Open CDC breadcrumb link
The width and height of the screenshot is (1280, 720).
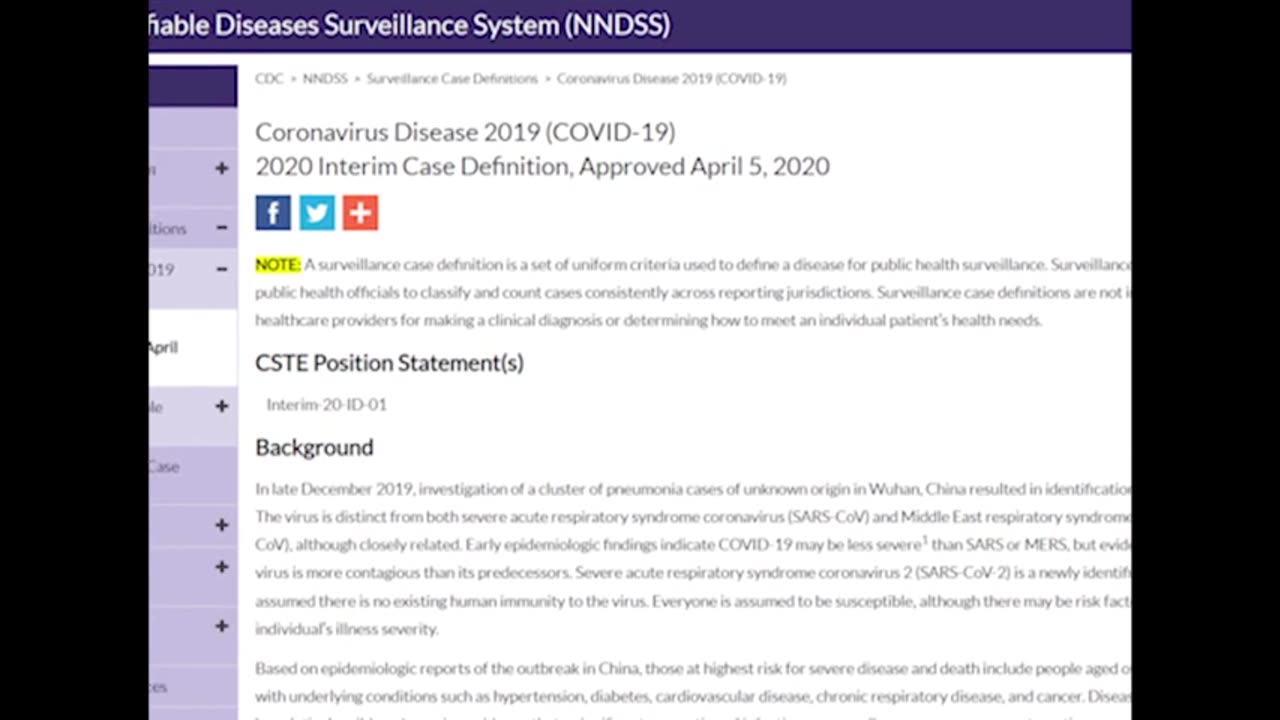[269, 78]
